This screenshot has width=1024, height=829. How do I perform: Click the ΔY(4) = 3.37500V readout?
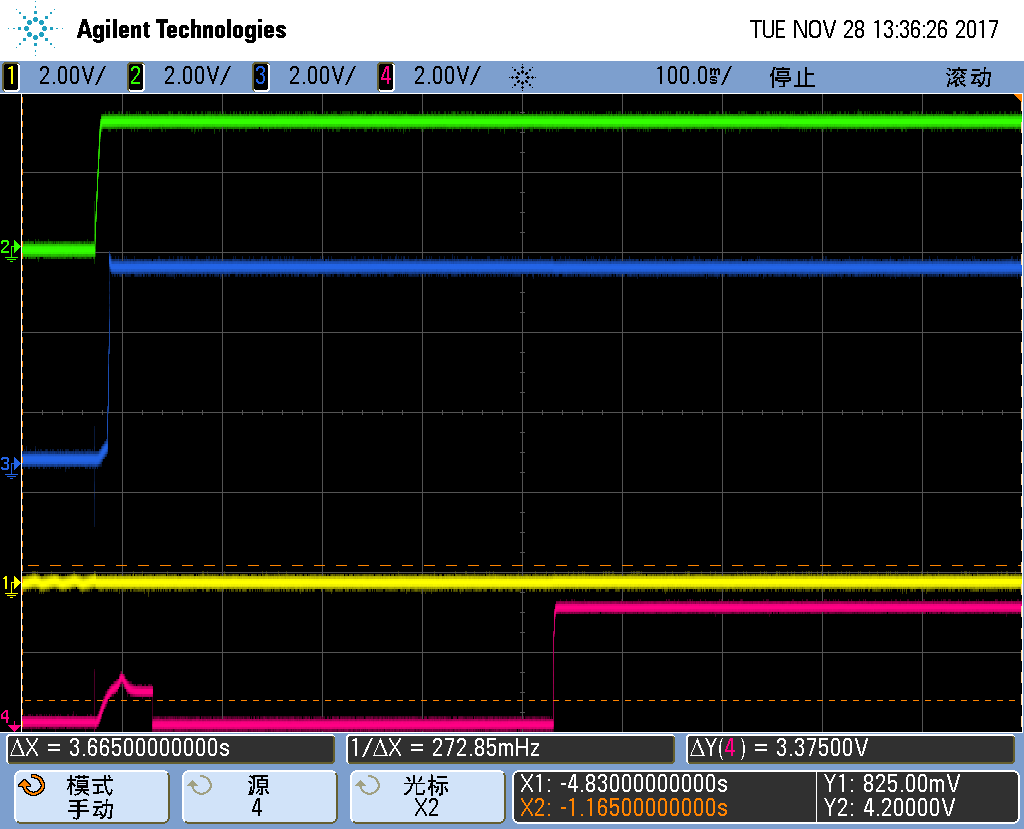point(851,748)
